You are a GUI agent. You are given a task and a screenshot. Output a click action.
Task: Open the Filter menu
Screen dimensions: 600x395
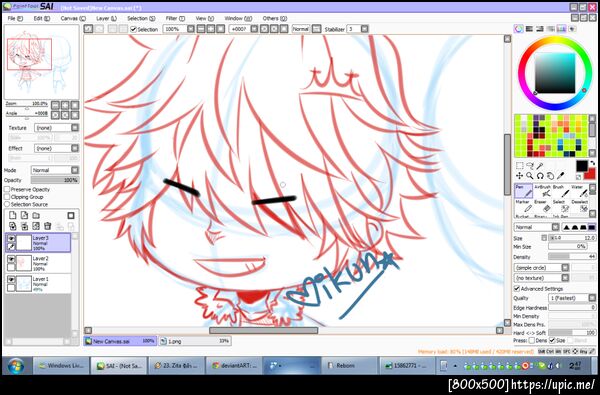(x=175, y=18)
